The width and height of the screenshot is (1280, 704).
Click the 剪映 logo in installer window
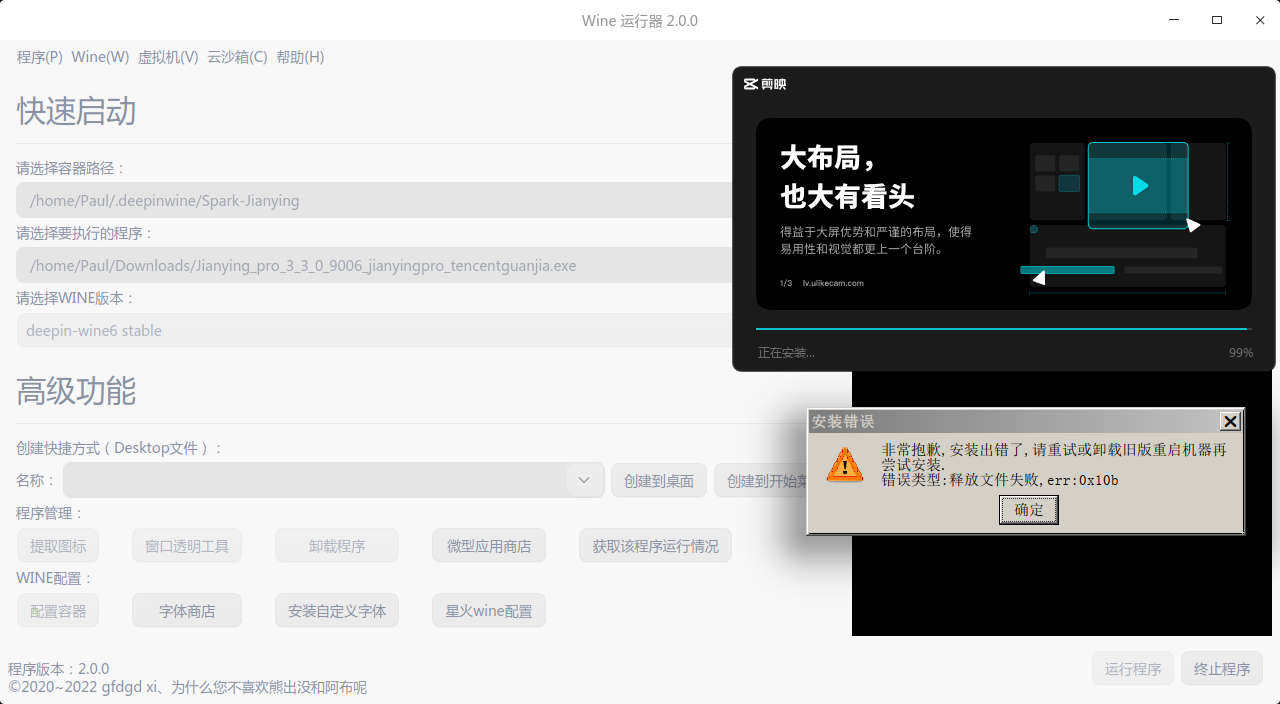pyautogui.click(x=765, y=84)
